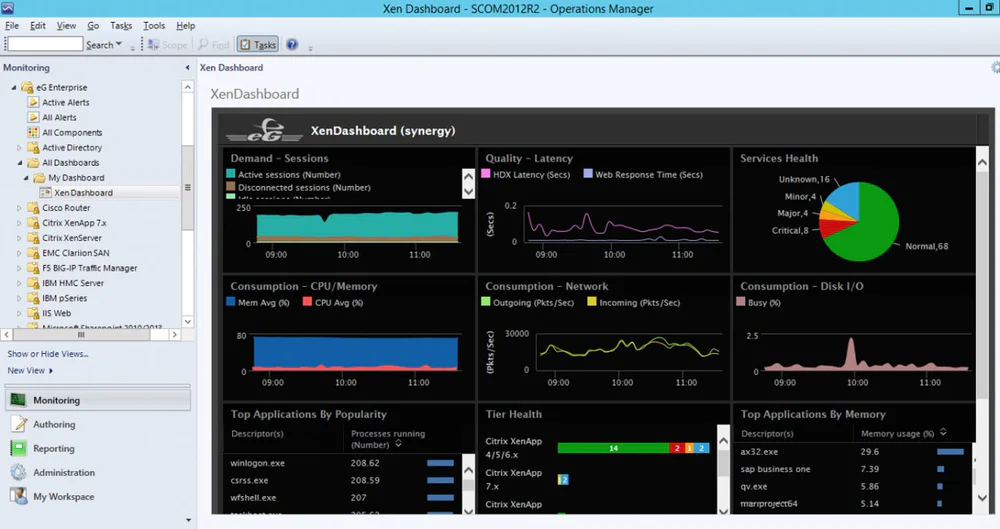This screenshot has height=529, width=1000.
Task: Click the All Components grid icon
Action: click(34, 132)
